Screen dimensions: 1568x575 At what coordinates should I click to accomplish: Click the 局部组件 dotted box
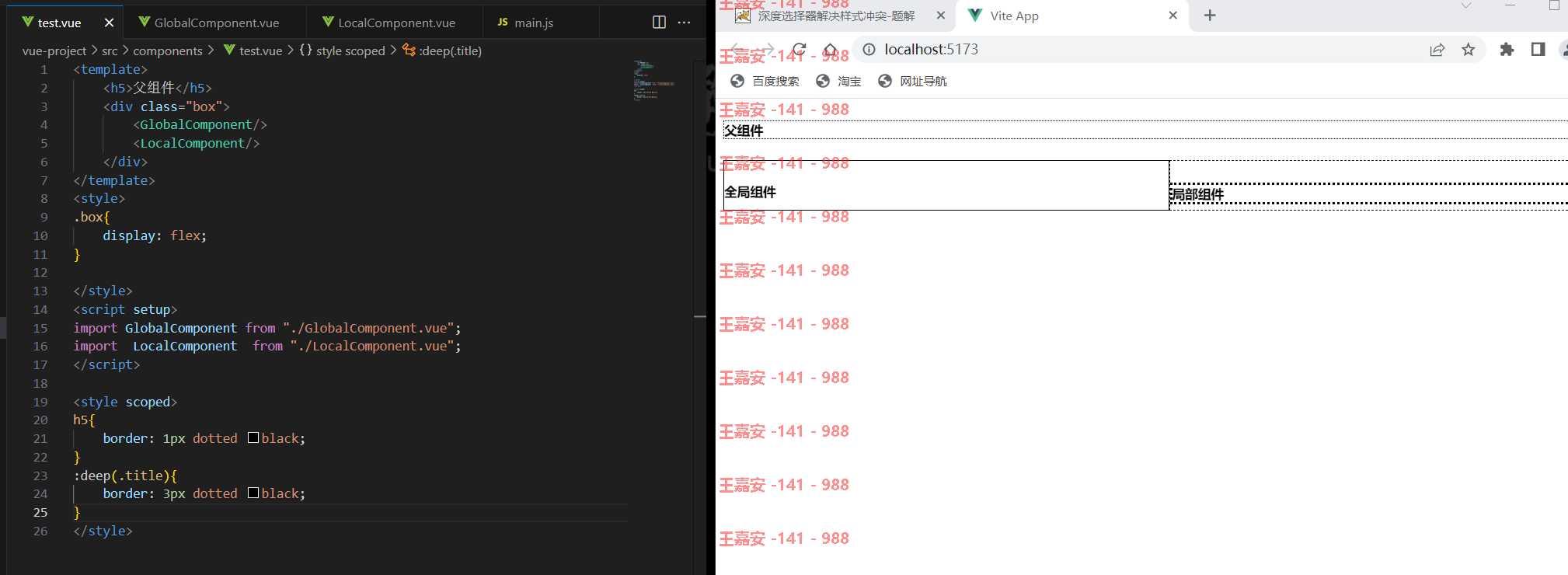(1368, 194)
